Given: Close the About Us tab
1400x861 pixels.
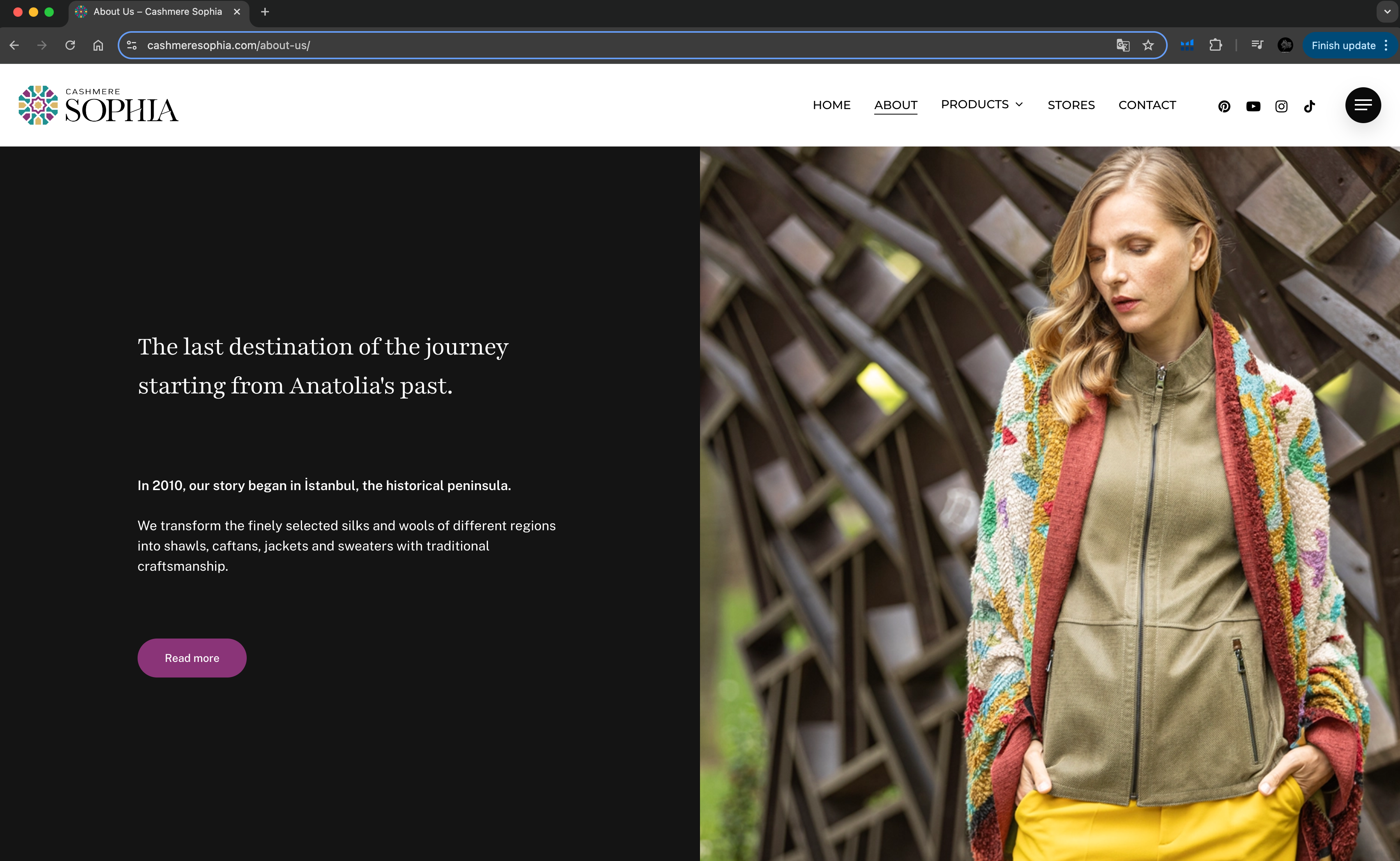Looking at the screenshot, I should tap(237, 11).
